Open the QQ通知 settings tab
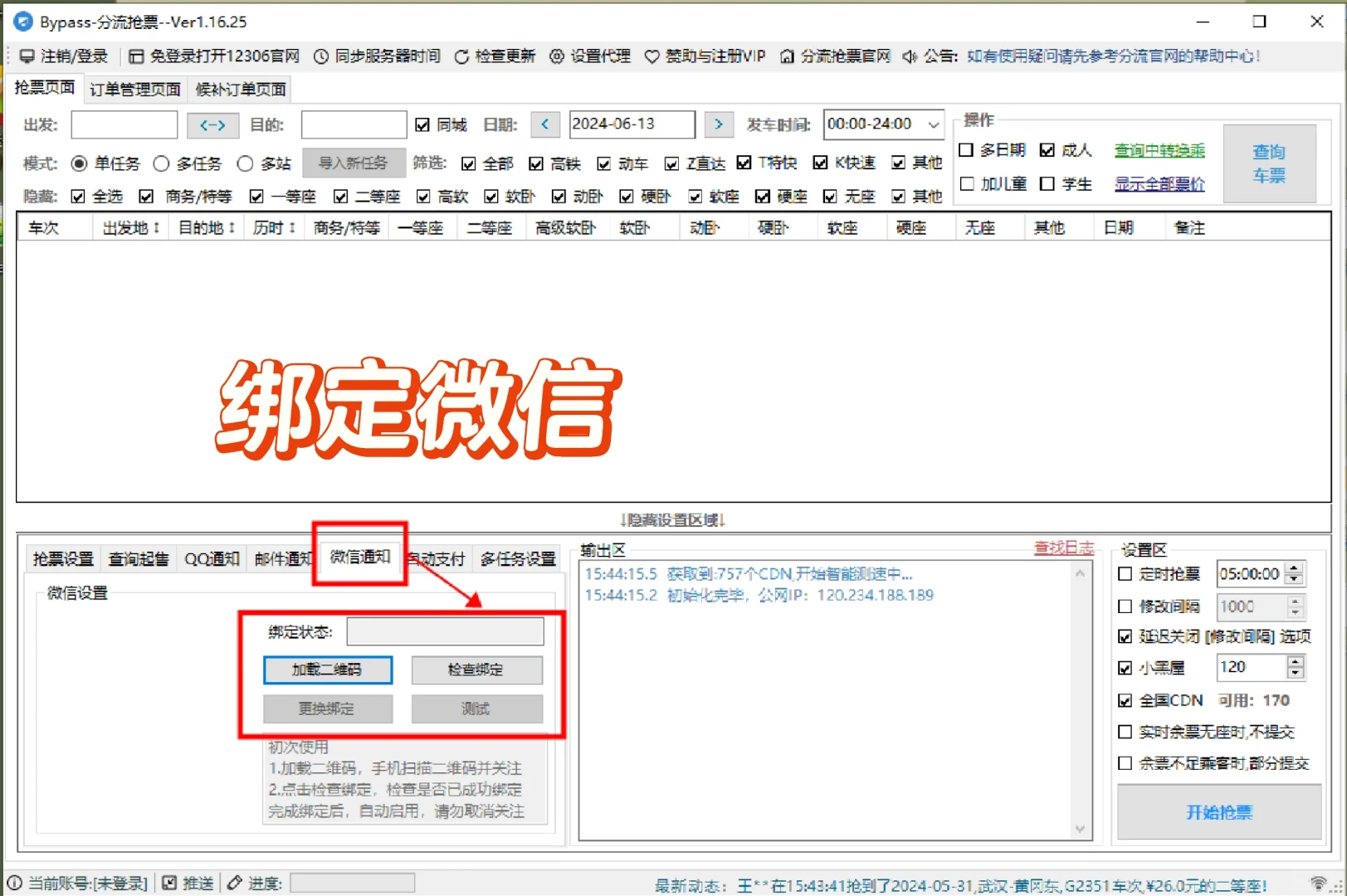 pyautogui.click(x=211, y=558)
